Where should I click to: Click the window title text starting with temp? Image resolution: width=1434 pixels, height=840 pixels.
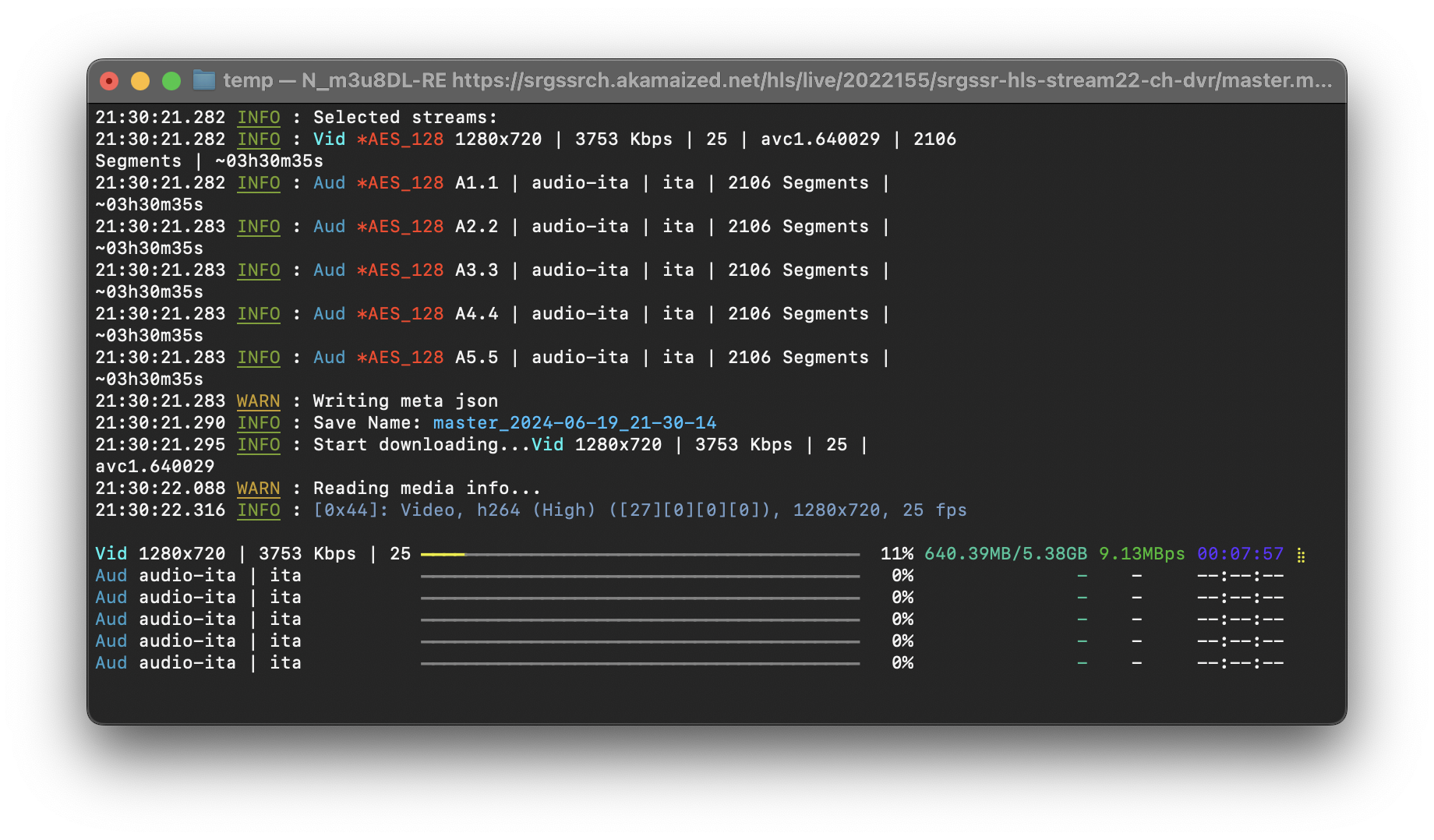pos(777,80)
